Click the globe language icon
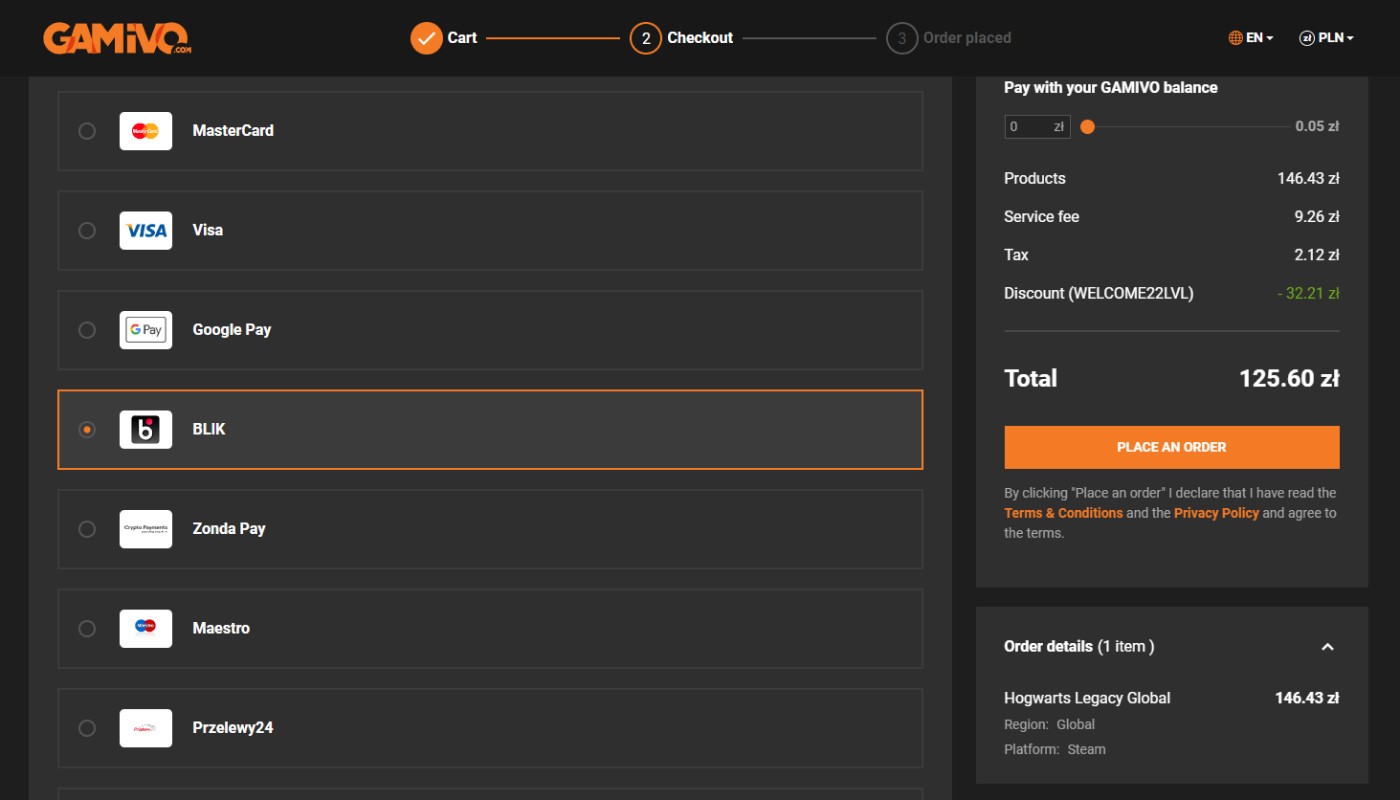Screen dimensions: 1400x800 tap(1235, 38)
